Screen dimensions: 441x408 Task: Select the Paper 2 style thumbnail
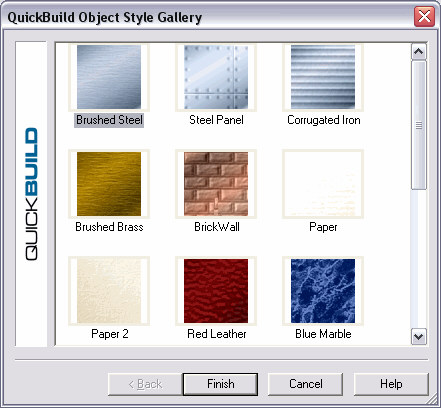pyautogui.click(x=109, y=291)
